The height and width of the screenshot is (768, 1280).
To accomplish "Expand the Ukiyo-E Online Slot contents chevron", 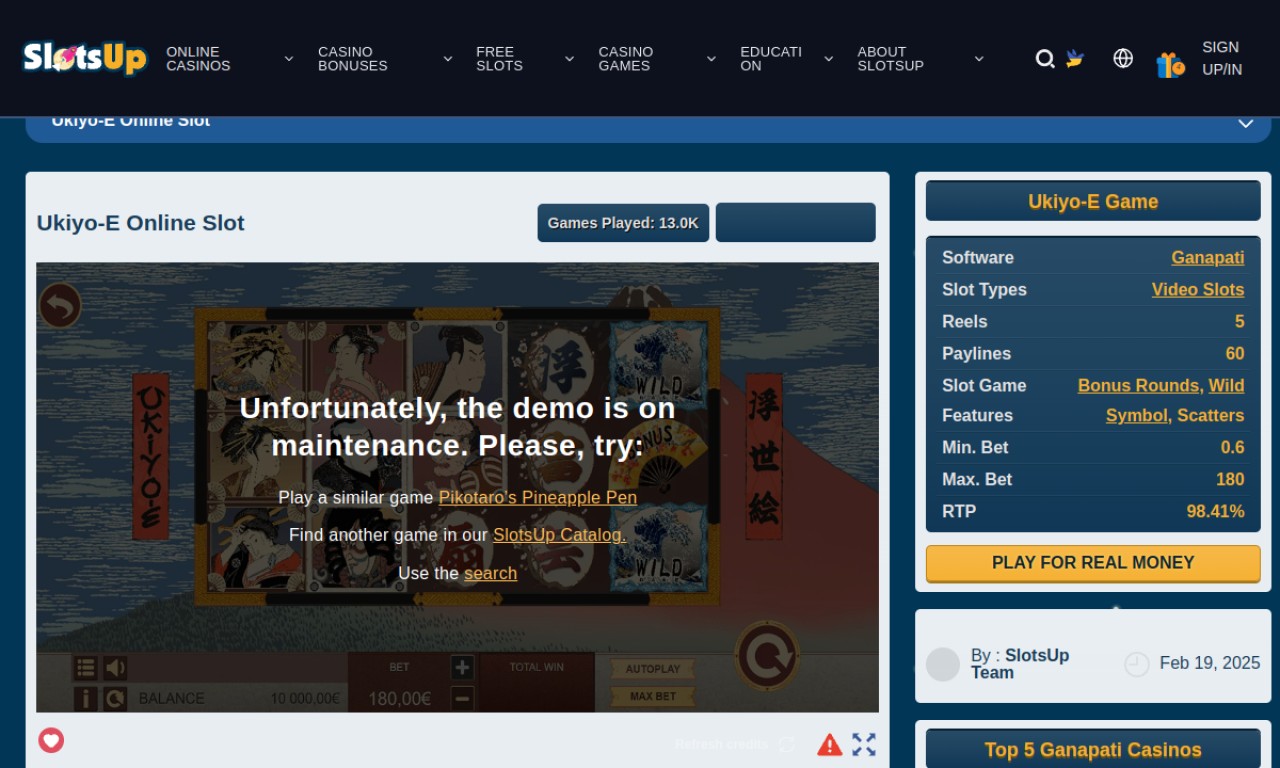I will [1245, 123].
